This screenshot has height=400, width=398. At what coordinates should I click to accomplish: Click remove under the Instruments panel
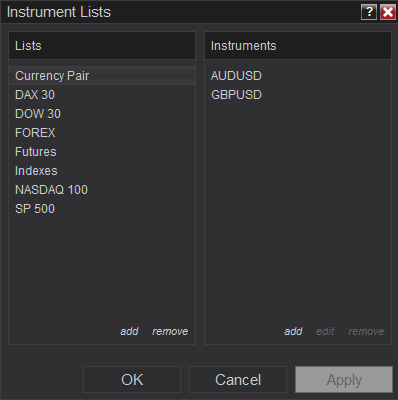(x=366, y=331)
